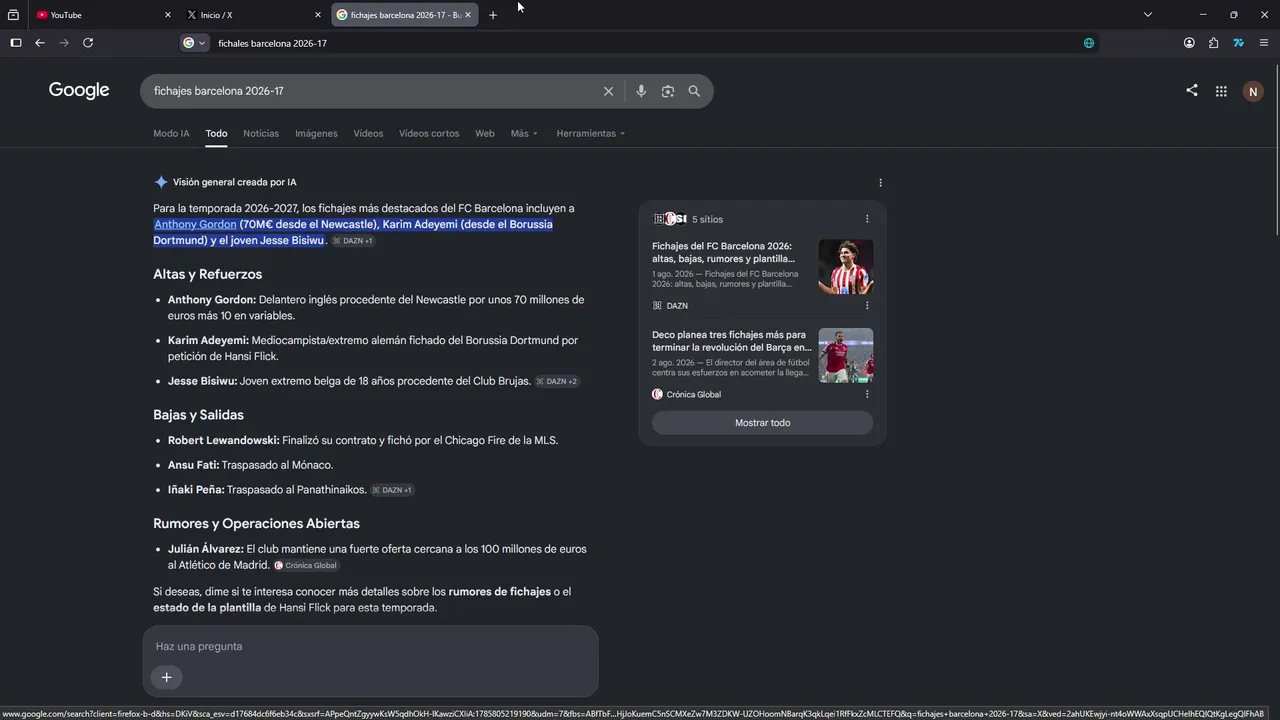Open a new browser tab

tap(493, 15)
